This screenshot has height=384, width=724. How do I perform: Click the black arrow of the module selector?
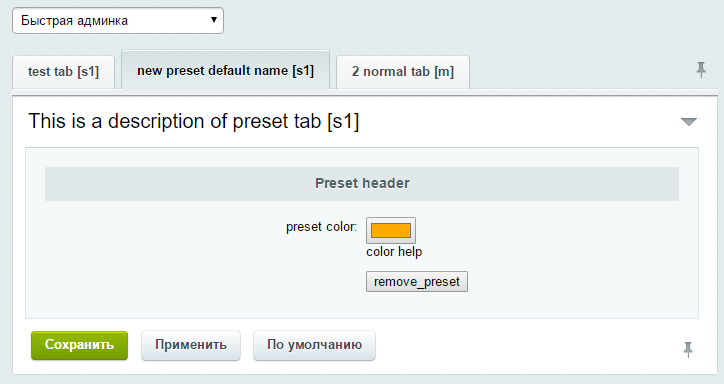coord(214,20)
